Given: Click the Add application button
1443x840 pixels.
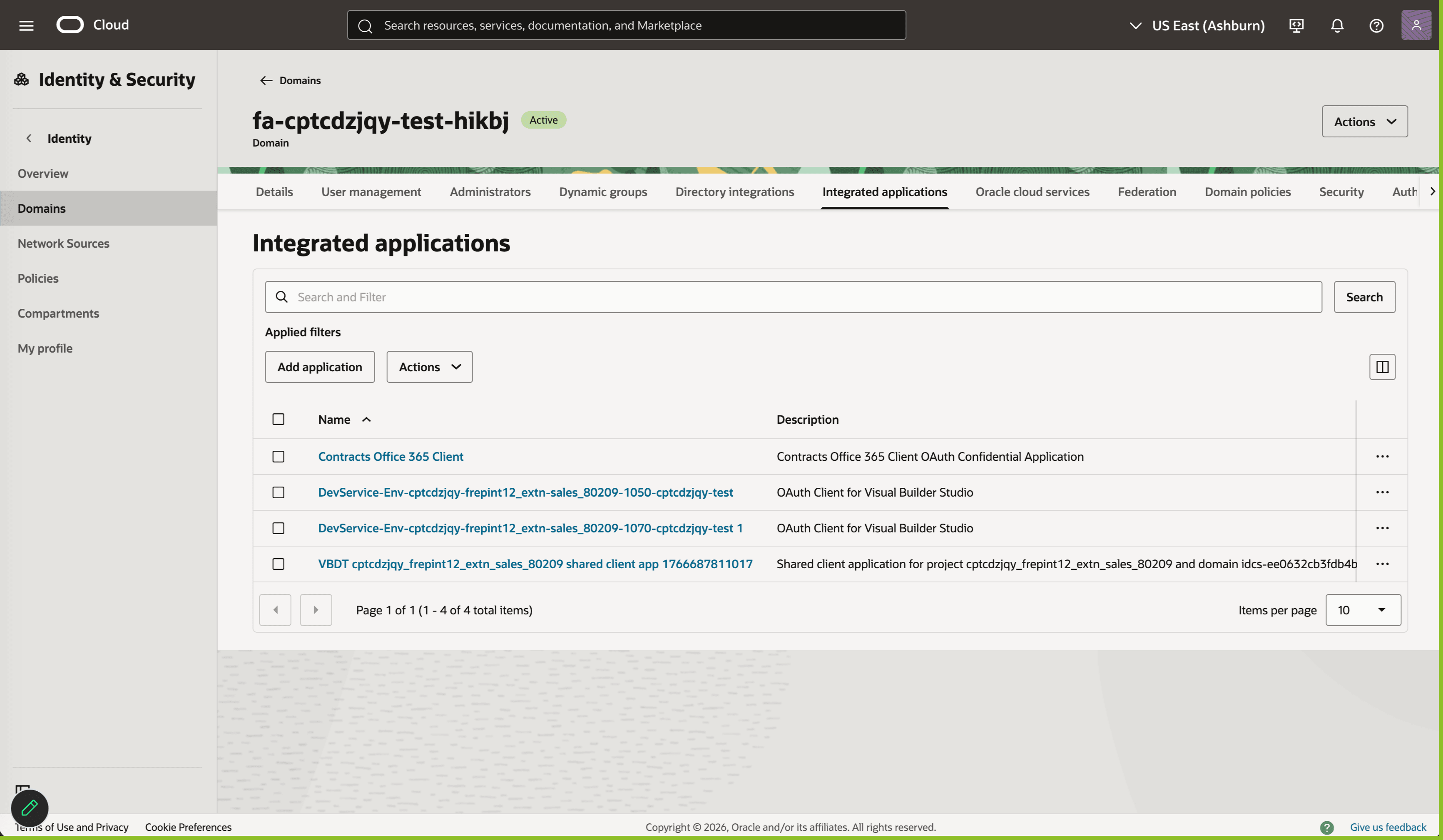Looking at the screenshot, I should tap(319, 367).
